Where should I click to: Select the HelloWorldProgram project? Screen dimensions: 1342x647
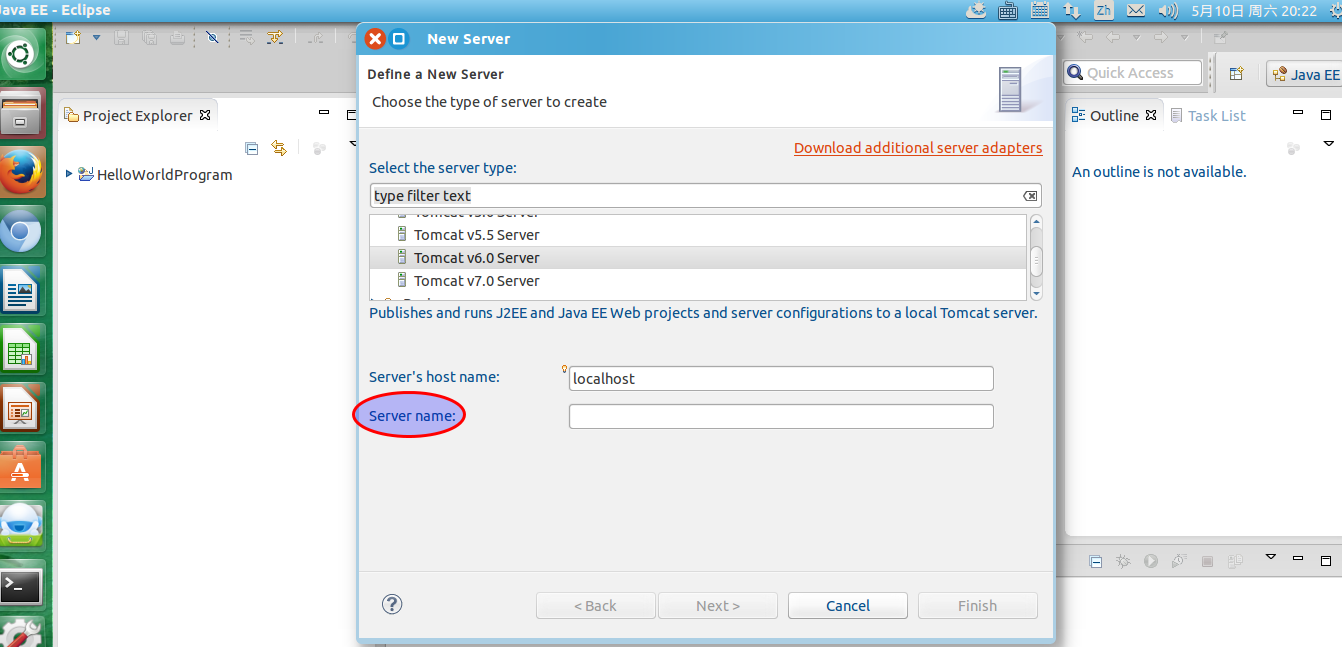tap(154, 174)
